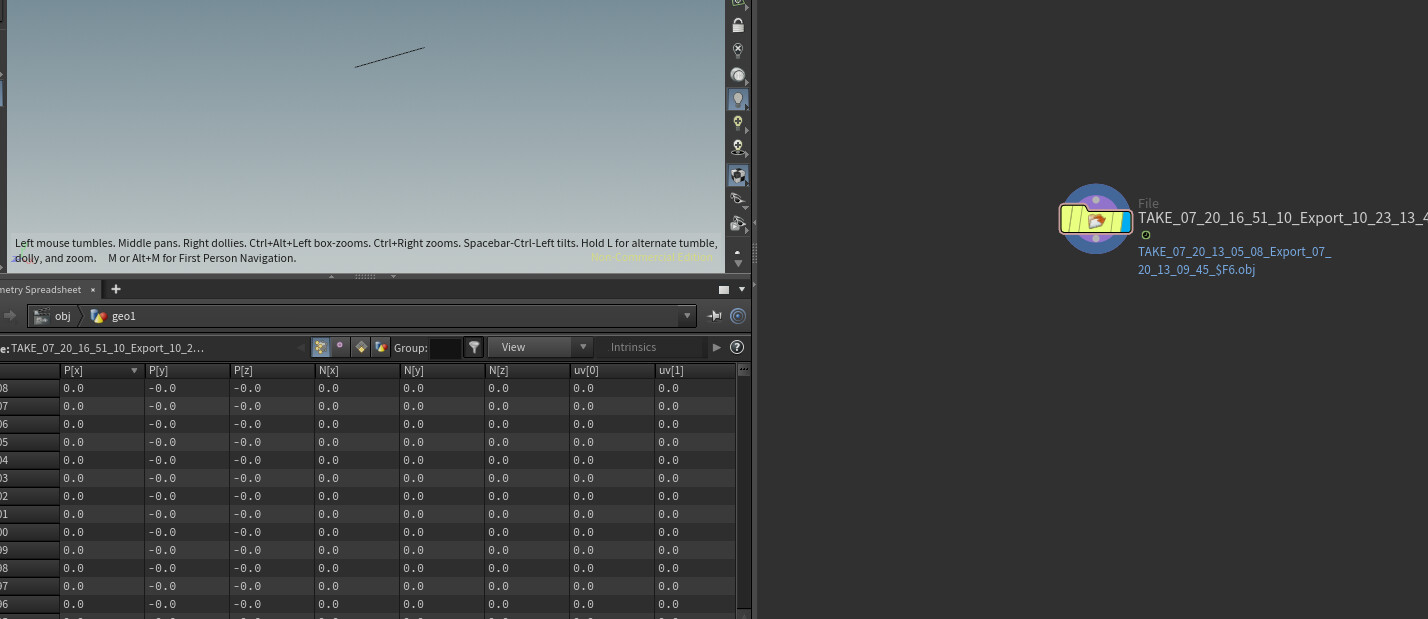Show points attributes in spreadsheet

pyautogui.click(x=321, y=347)
